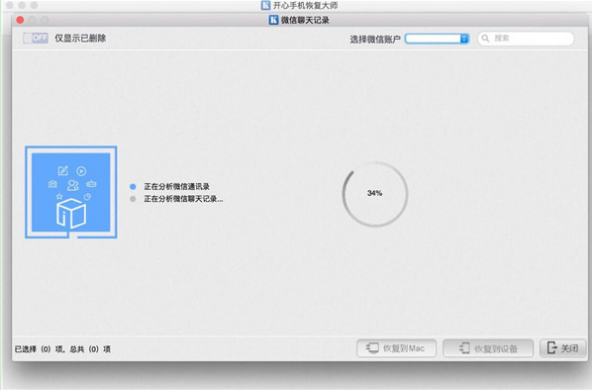Click the phone icon on 恢复到设备 button
592x390 pixels.
[x=464, y=348]
